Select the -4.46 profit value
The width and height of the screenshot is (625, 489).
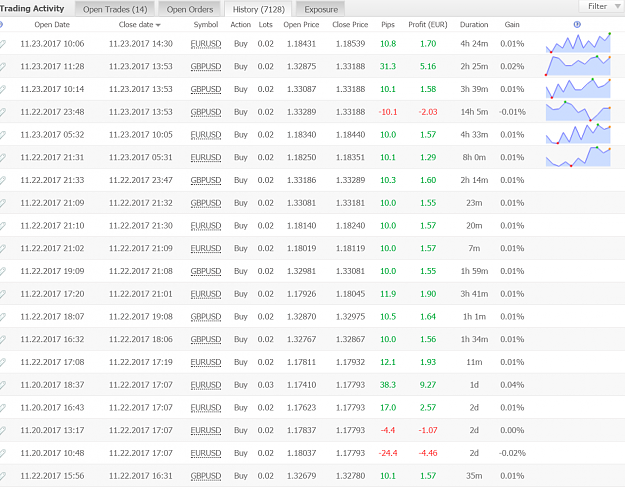click(428, 453)
